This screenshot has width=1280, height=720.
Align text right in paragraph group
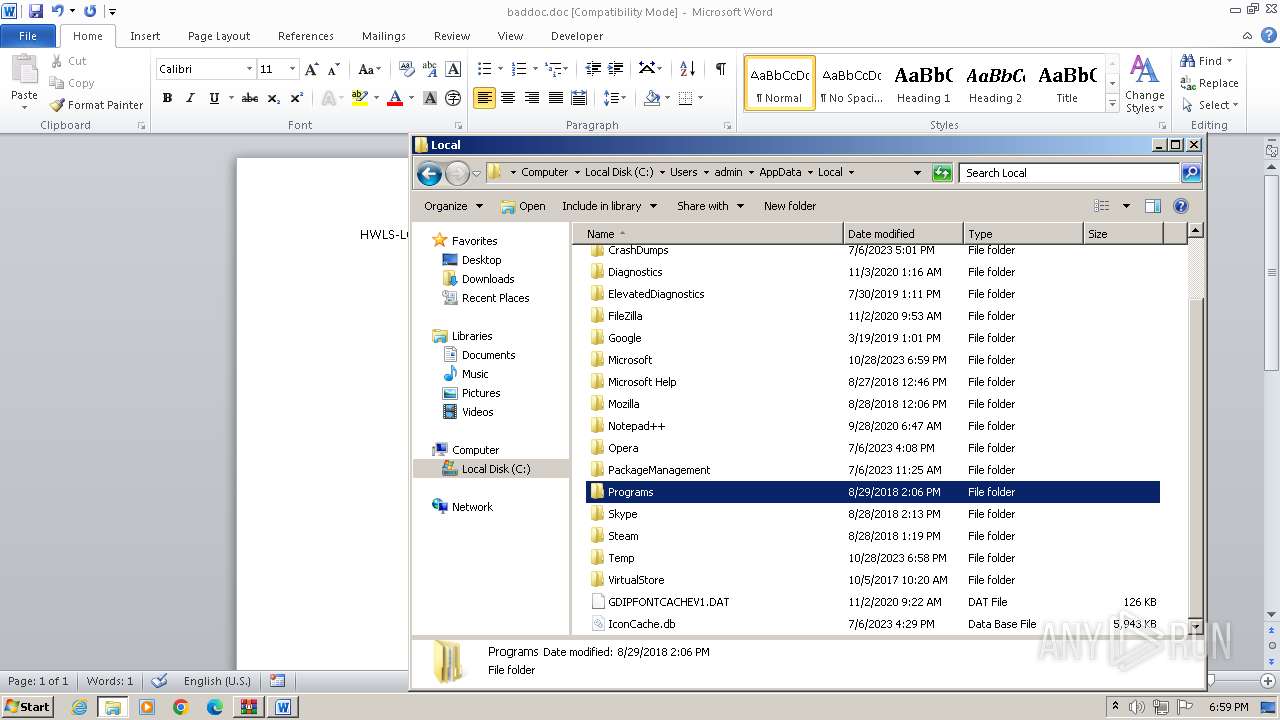tap(531, 98)
